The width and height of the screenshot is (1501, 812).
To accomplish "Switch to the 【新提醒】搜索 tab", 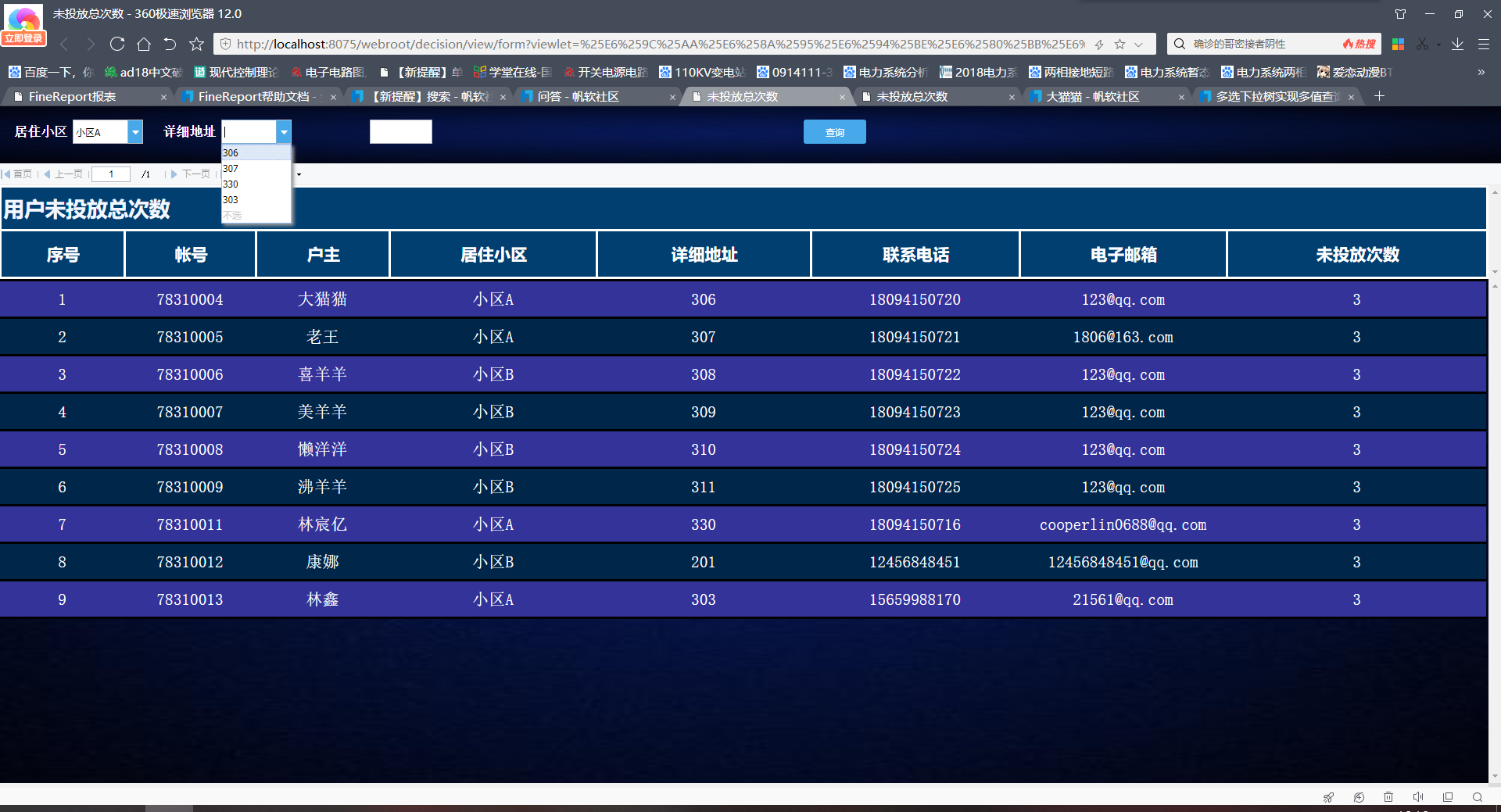I will 425,97.
